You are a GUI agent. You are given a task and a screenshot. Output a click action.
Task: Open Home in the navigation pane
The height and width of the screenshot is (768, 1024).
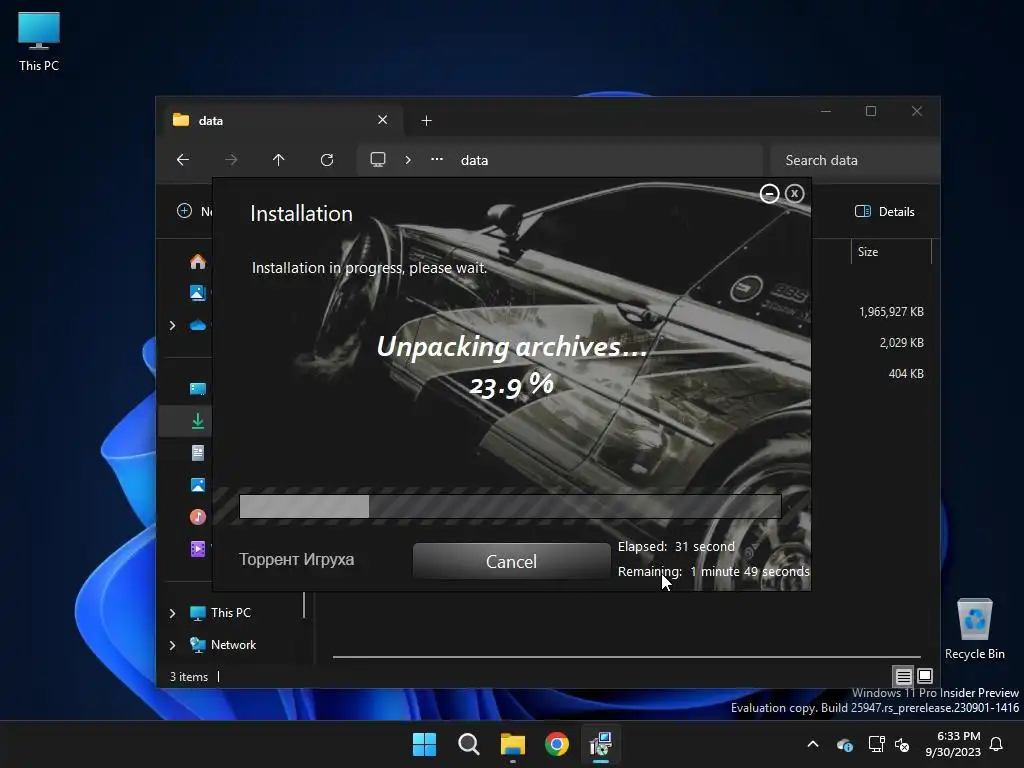[198, 262]
